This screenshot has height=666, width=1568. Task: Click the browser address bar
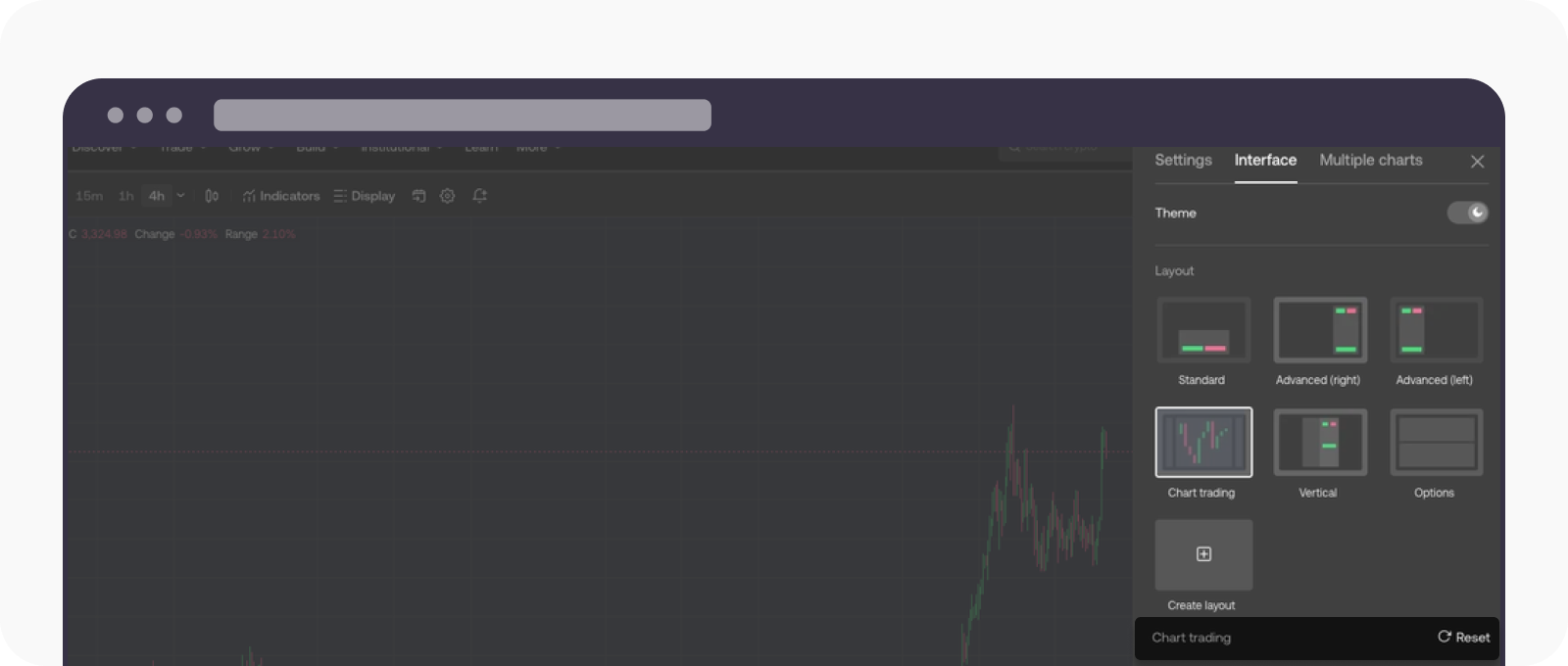click(x=463, y=115)
